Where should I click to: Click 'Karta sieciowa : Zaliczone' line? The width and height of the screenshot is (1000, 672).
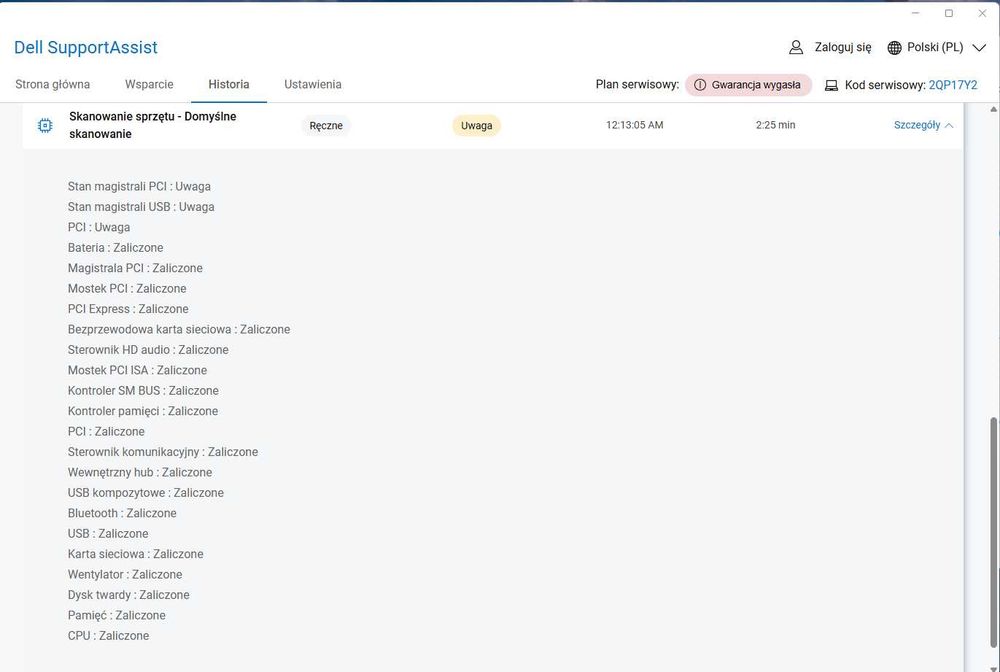[x=135, y=553]
